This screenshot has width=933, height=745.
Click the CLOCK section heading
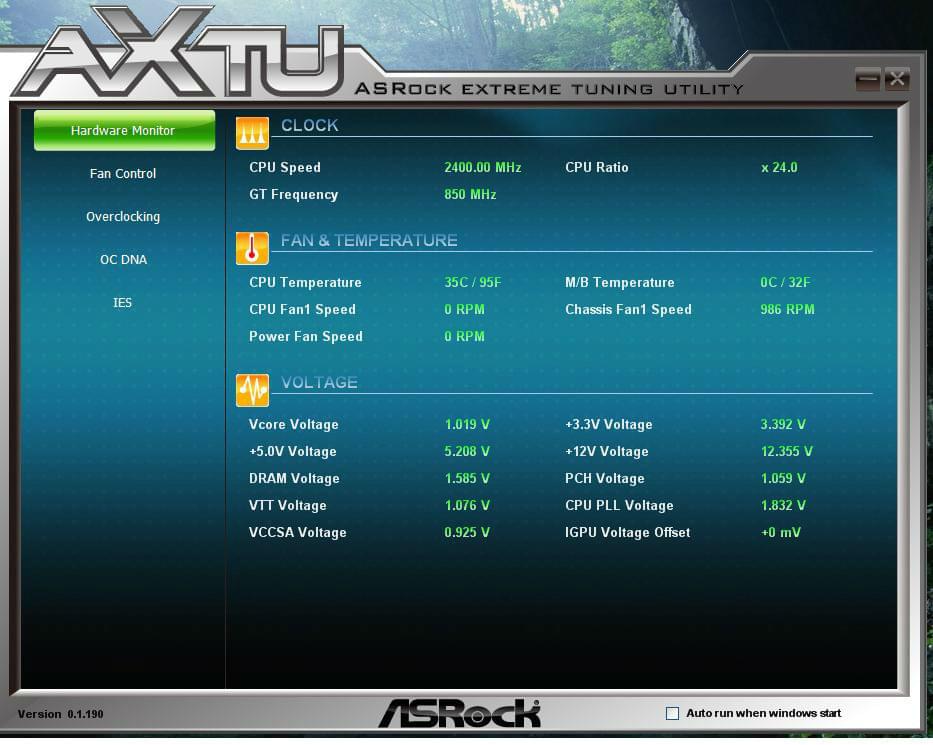[x=309, y=125]
